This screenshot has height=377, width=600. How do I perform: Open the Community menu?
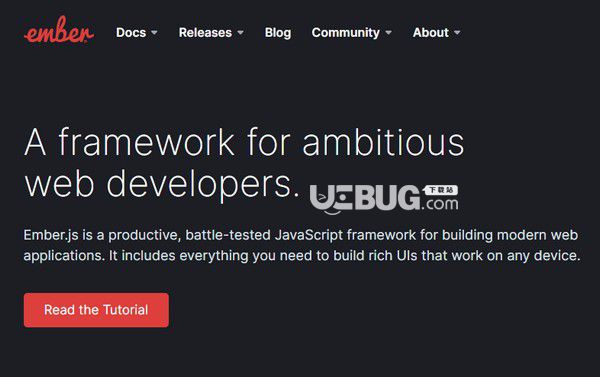click(346, 33)
